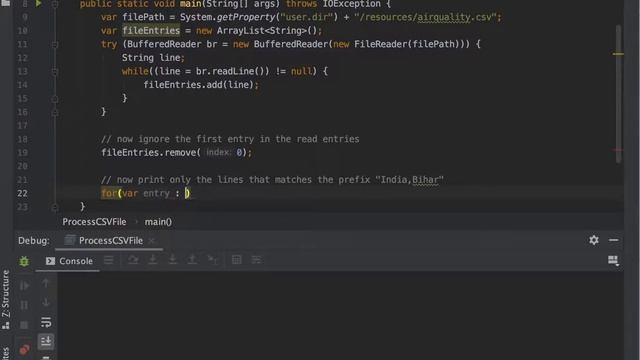Close the ProcessCSVFile debug tab

coord(151,241)
